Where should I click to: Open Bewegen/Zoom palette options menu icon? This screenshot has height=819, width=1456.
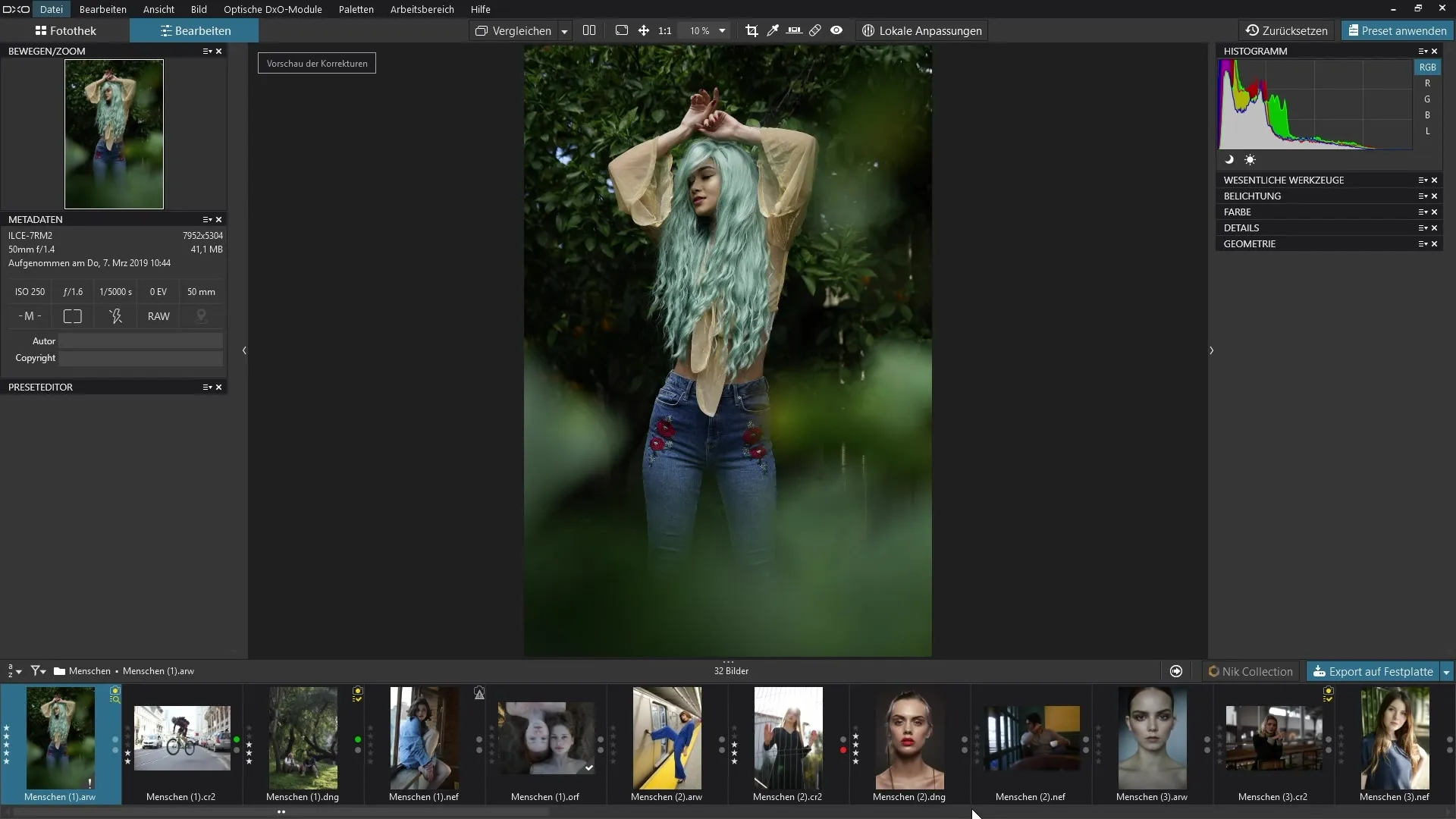(x=207, y=51)
